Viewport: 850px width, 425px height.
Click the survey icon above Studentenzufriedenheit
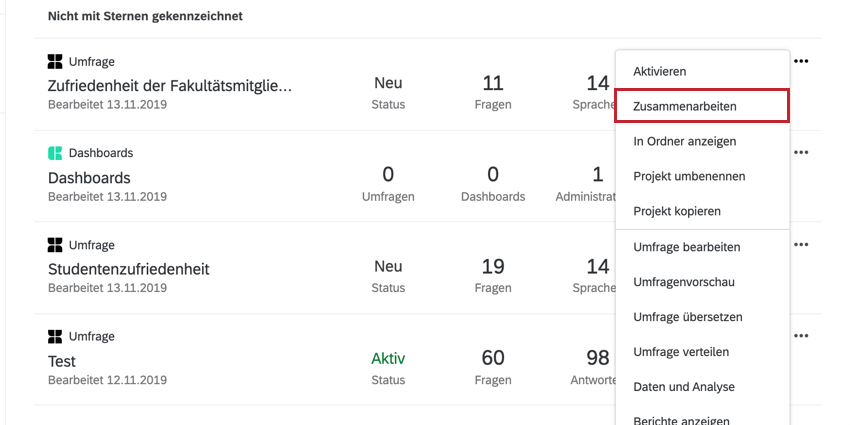point(55,245)
